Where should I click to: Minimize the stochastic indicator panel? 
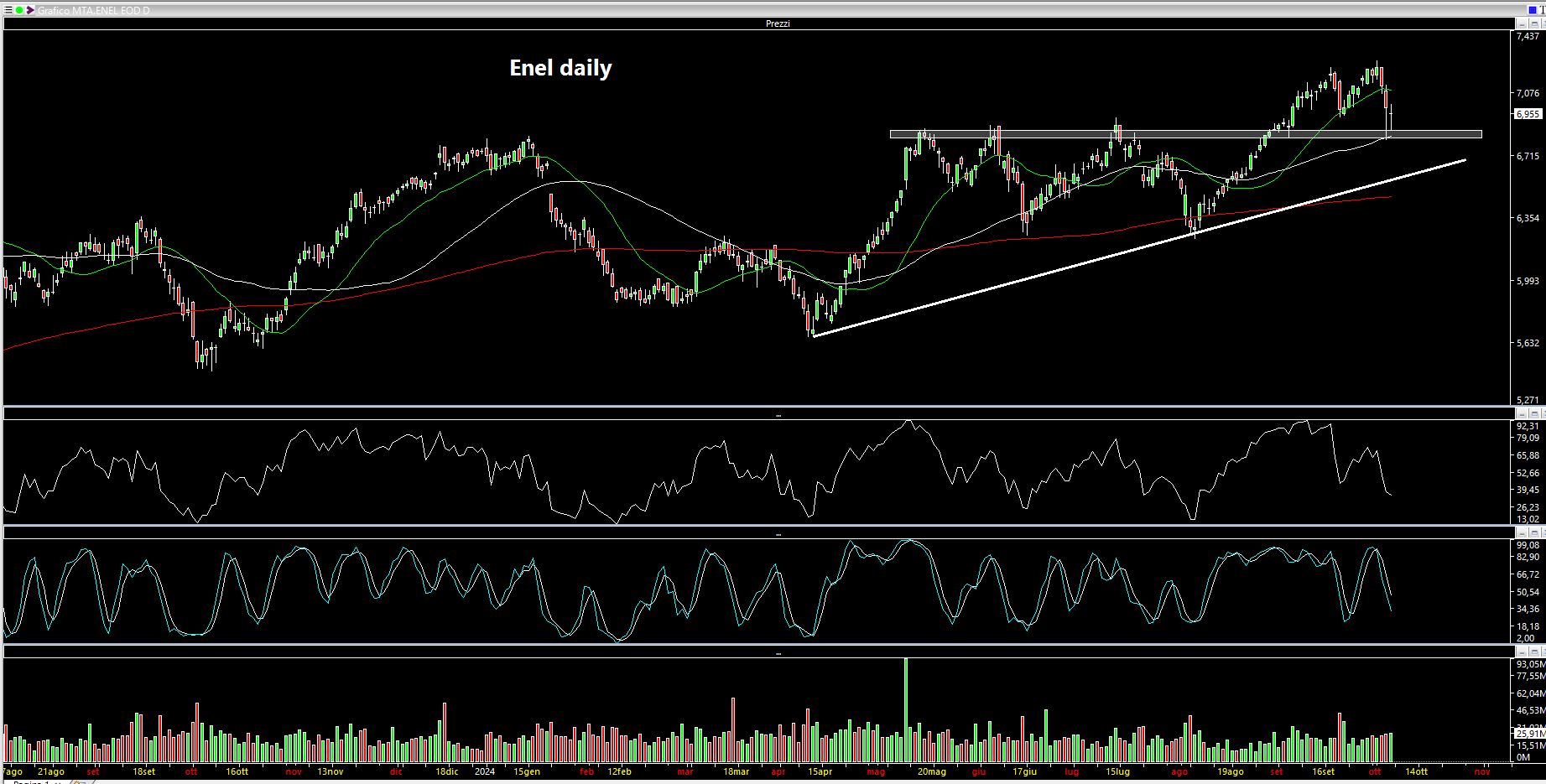1522,532
